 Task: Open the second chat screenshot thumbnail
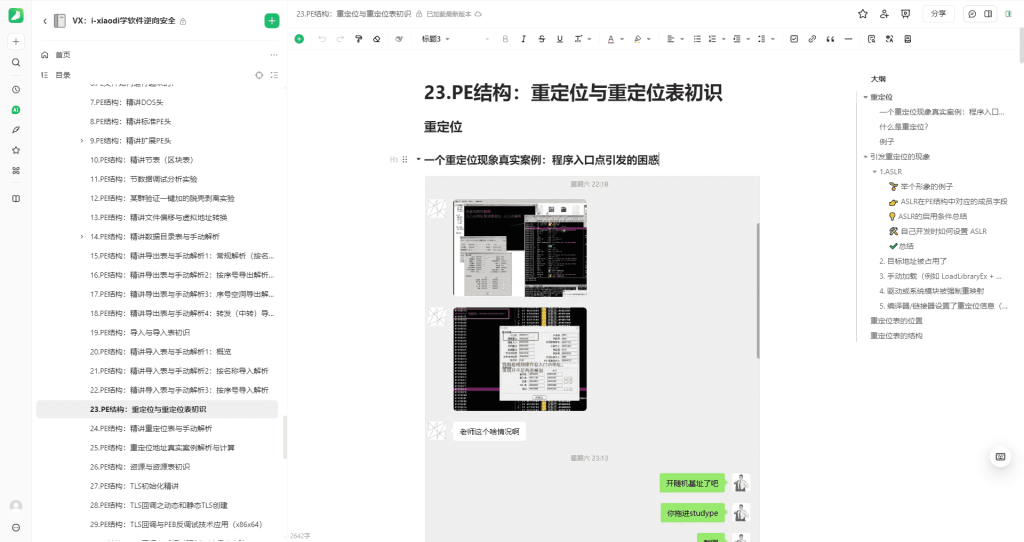520,359
